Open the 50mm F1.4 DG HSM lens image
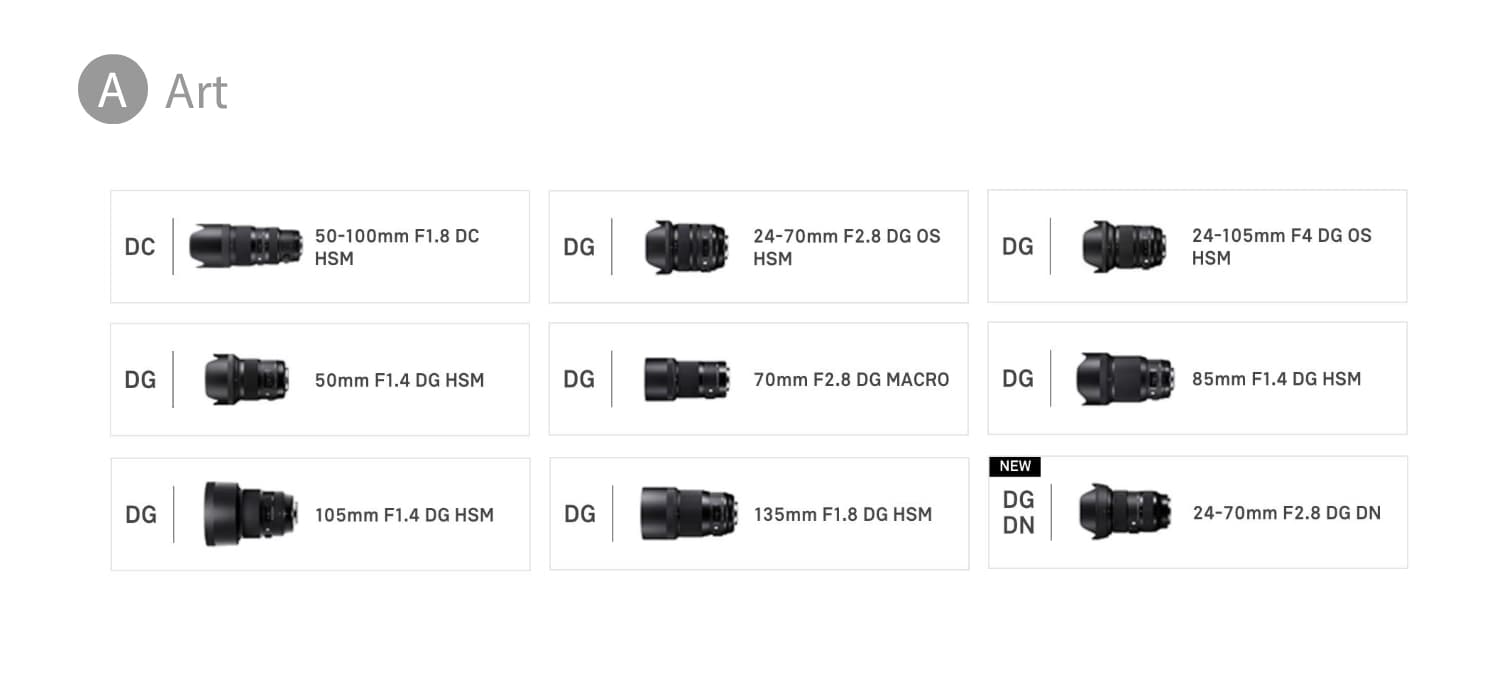 click(246, 379)
